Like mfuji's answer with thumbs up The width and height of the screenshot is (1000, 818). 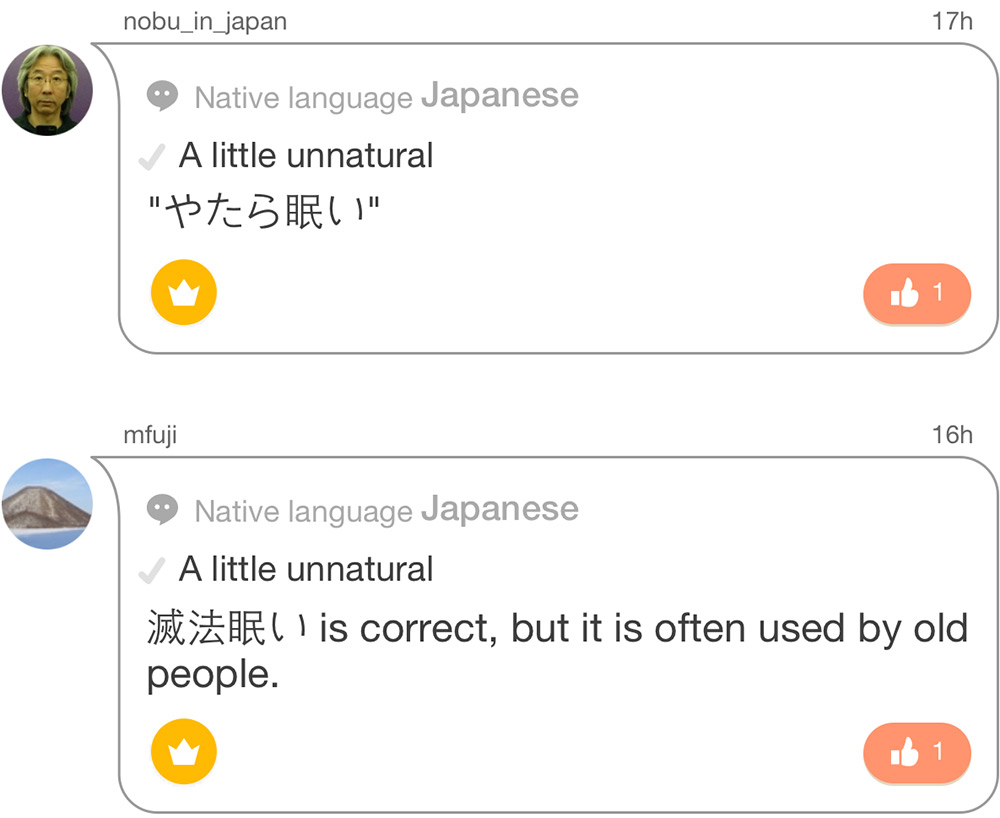917,753
